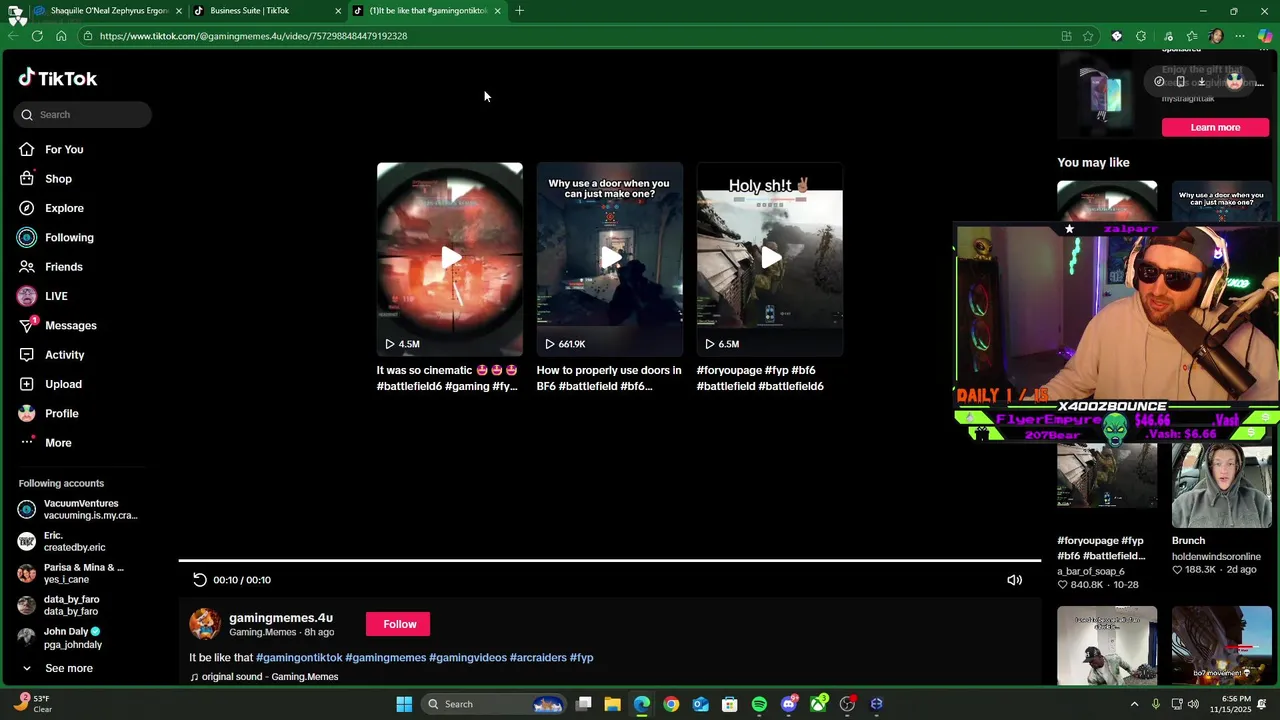The height and width of the screenshot is (720, 1280).
Task: Click the #arcraiders hashtag
Action: (x=538, y=658)
